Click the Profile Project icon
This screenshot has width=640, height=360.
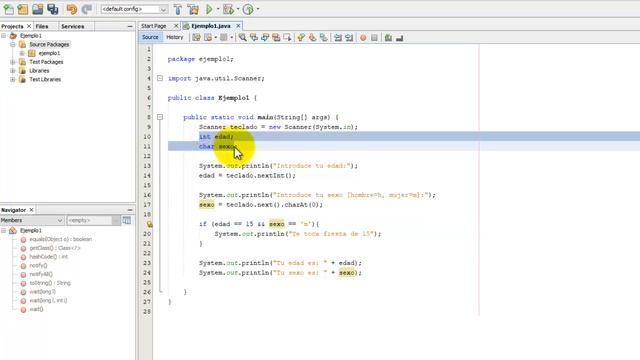coord(248,9)
